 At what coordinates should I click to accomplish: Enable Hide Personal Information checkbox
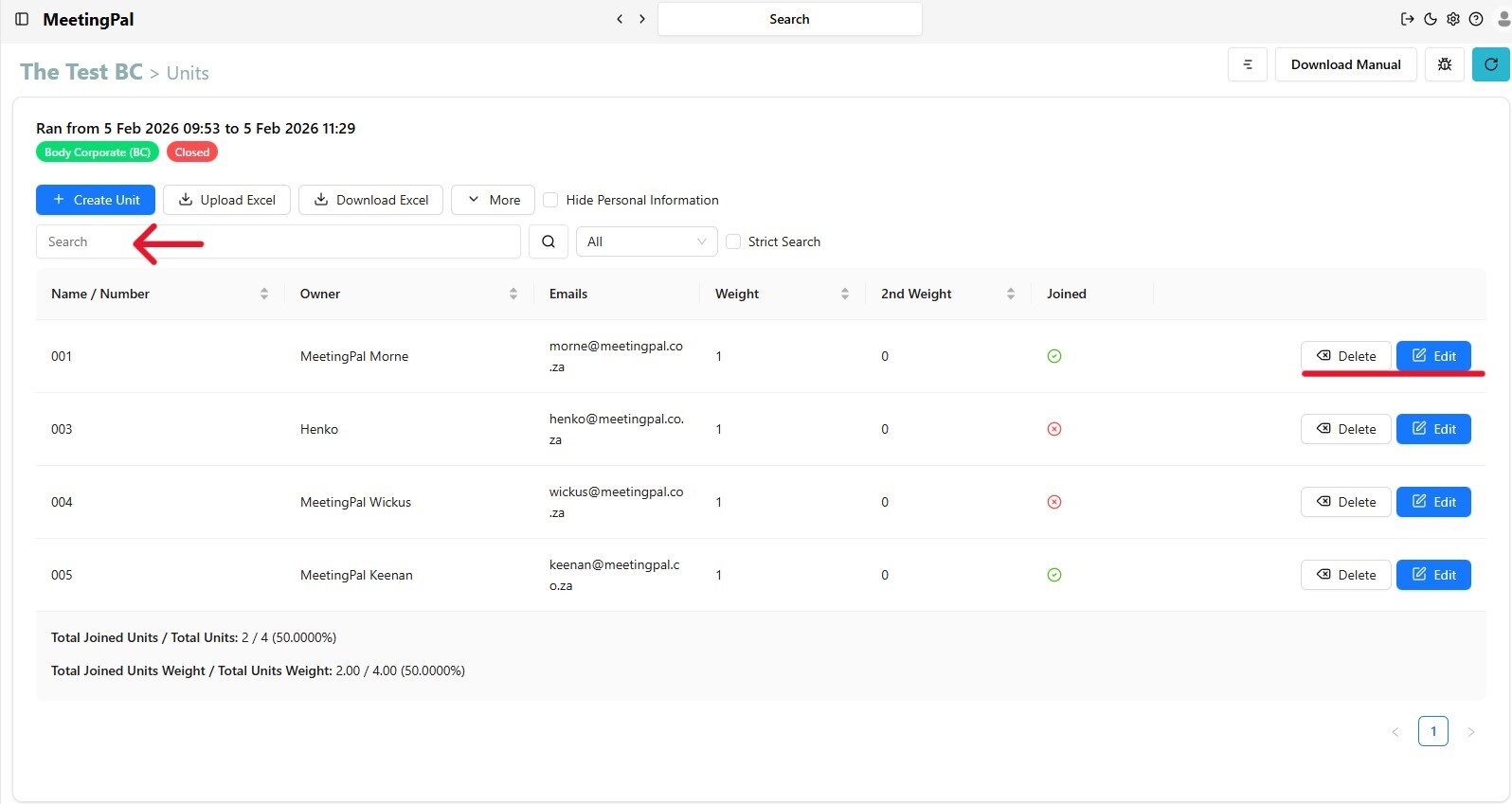550,200
